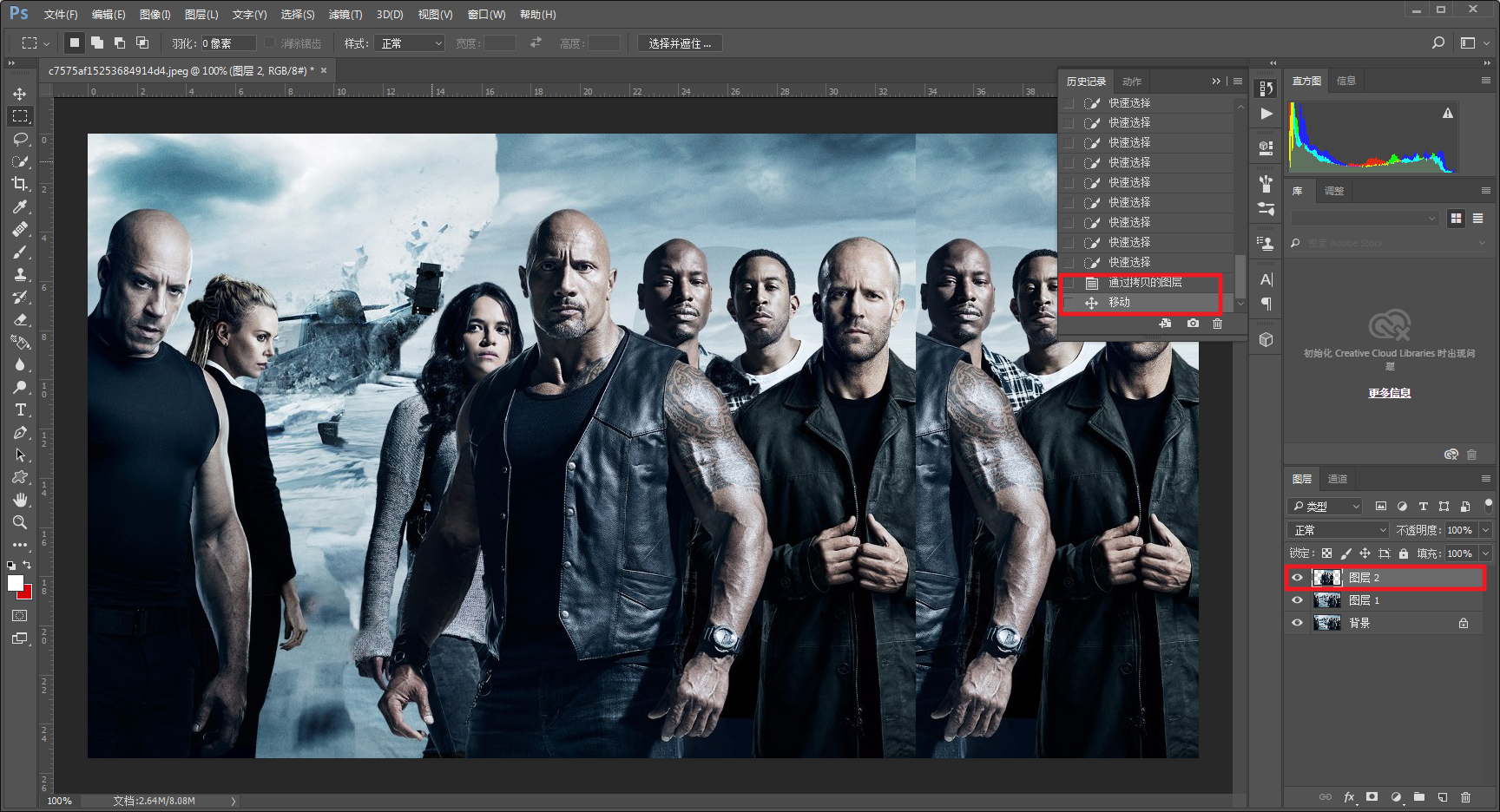Switch to the 动作 tab
Image resolution: width=1500 pixels, height=812 pixels.
[x=1132, y=82]
